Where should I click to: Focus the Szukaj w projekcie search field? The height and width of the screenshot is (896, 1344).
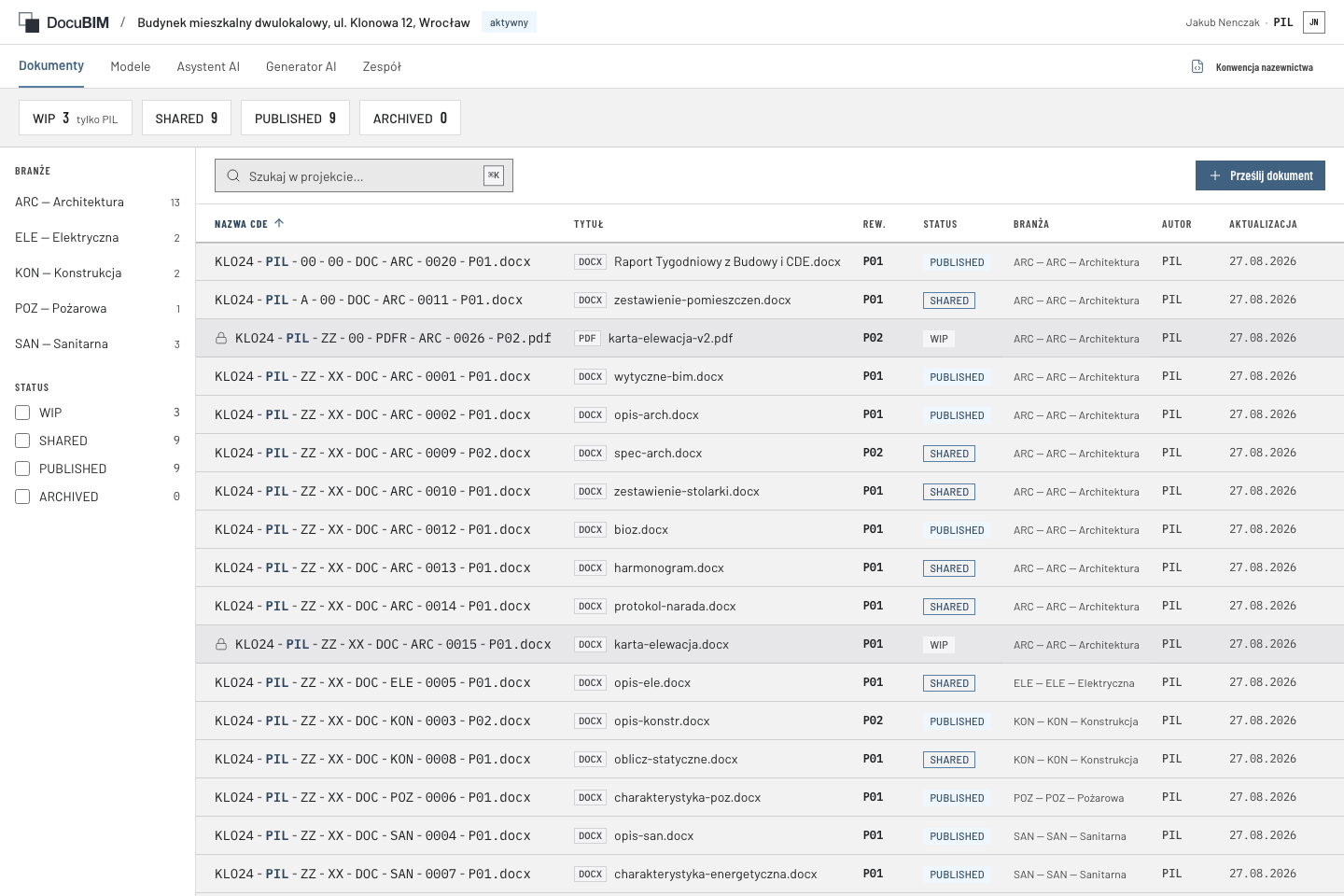[x=364, y=175]
